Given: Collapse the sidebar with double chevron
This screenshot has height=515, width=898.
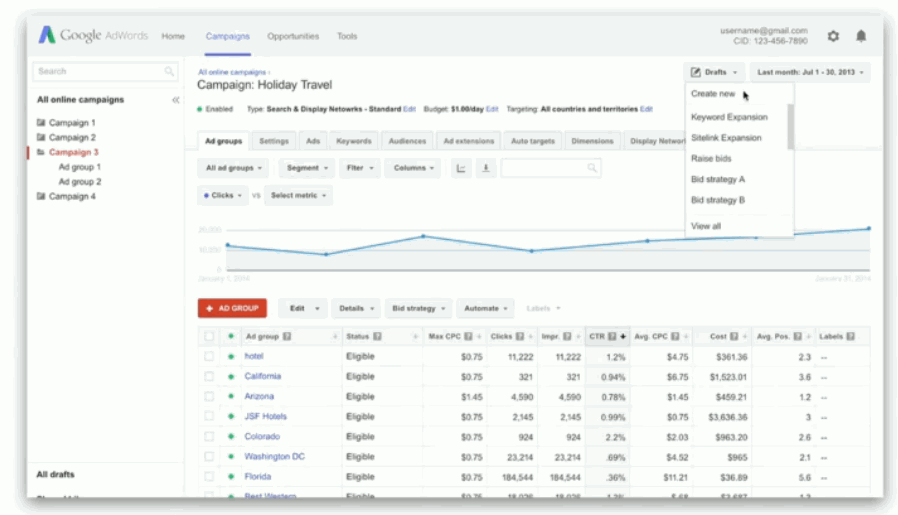Looking at the screenshot, I should pos(176,100).
